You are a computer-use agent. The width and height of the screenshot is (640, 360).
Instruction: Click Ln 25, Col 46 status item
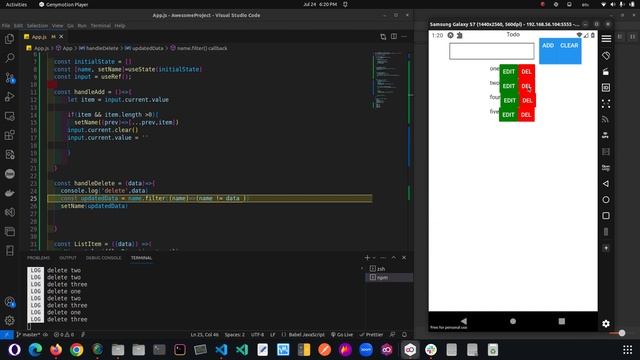click(204, 335)
